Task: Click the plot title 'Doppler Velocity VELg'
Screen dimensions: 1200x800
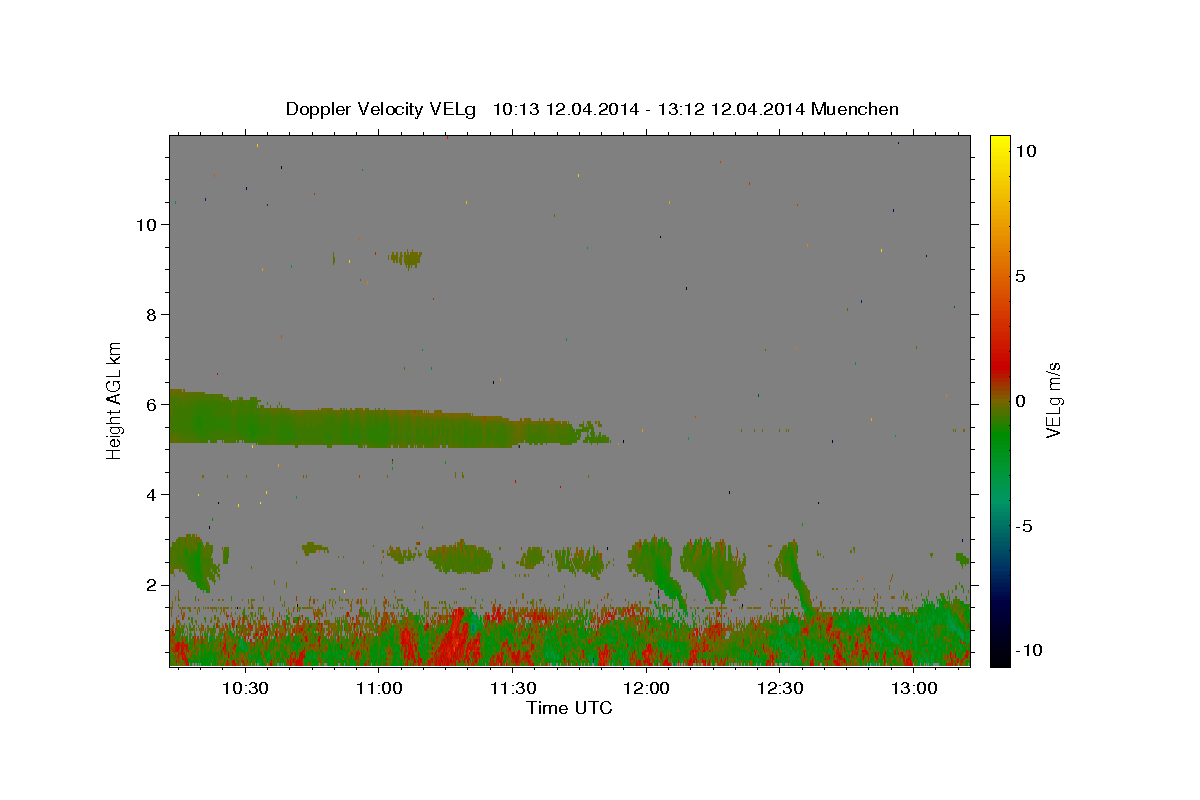Action: 382,109
